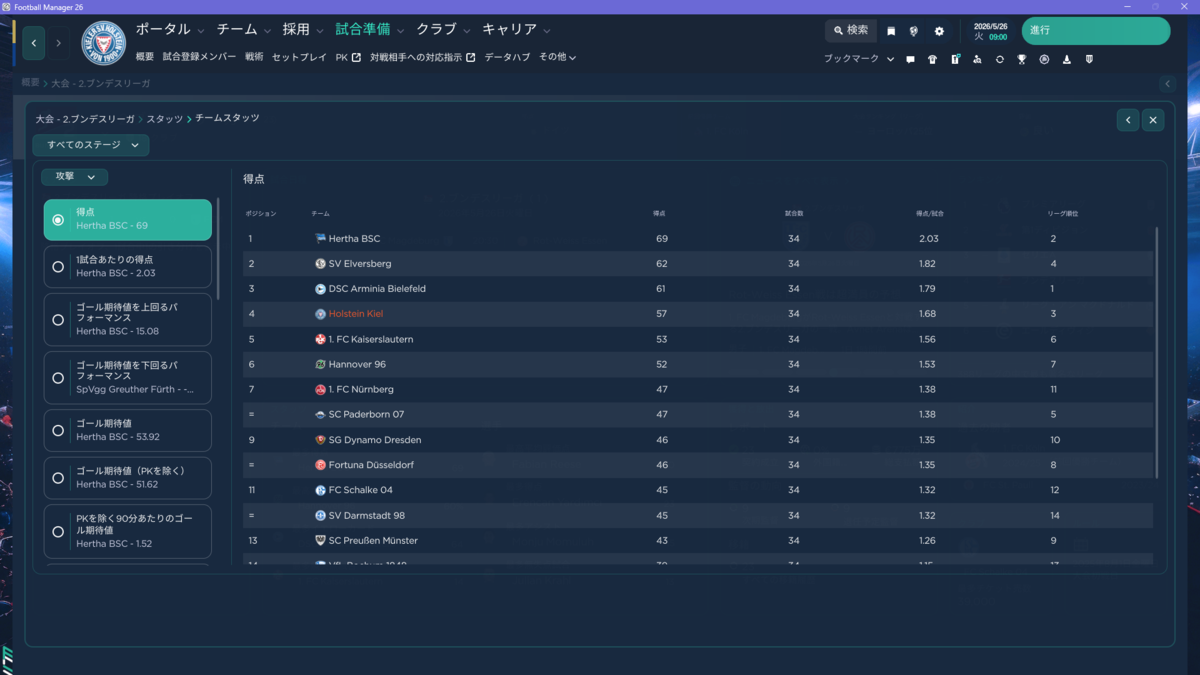This screenshot has width=1200, height=675.
Task: Open the speech bubble messages shortcut icon
Action: coord(910,59)
